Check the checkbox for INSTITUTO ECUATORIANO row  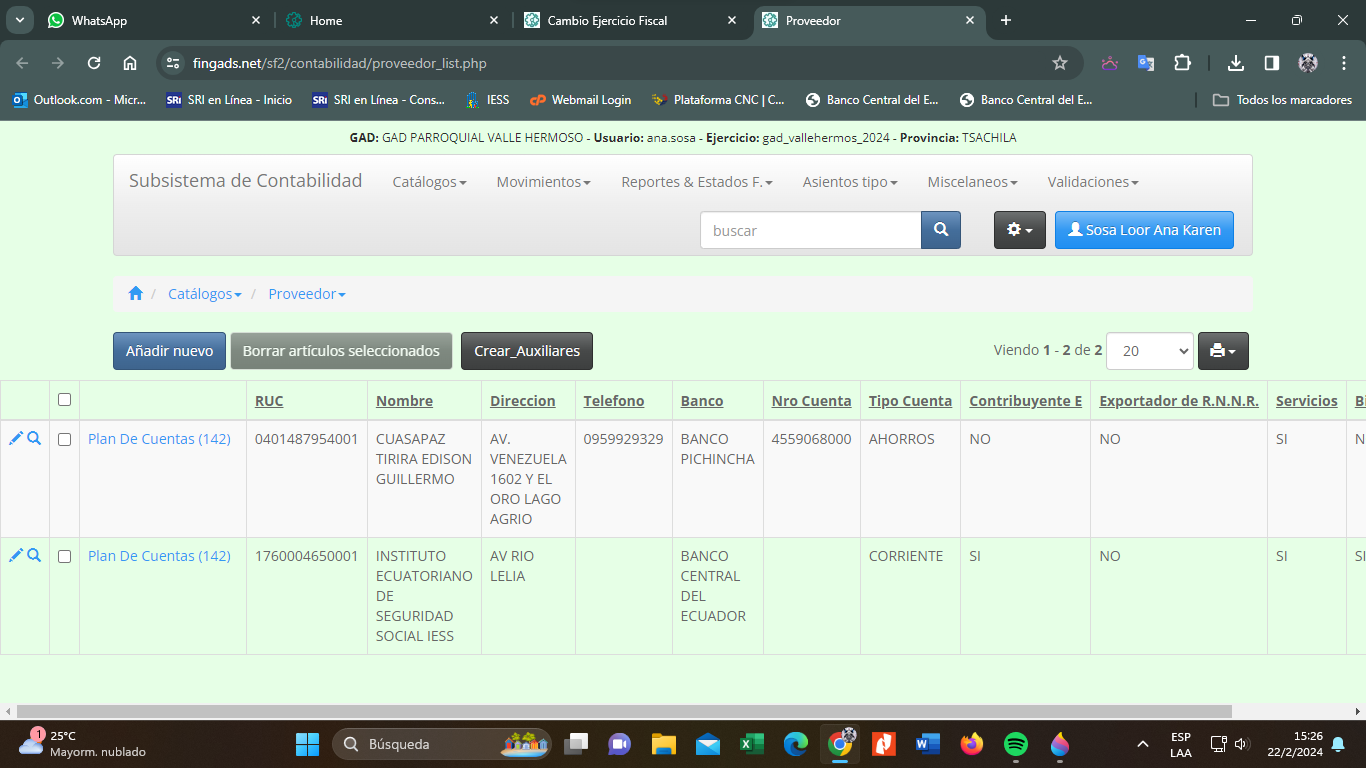[65, 556]
